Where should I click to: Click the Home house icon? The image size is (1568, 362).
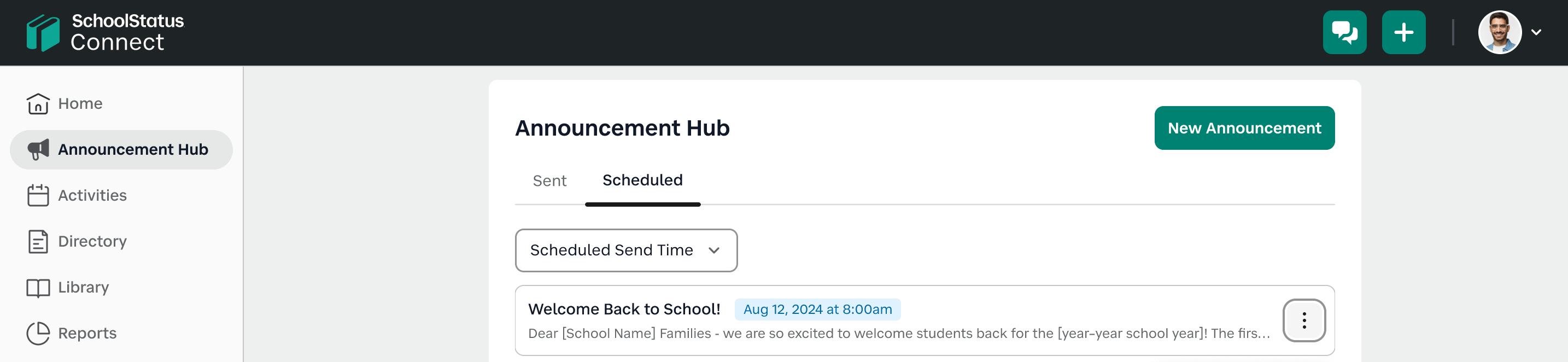[38, 103]
